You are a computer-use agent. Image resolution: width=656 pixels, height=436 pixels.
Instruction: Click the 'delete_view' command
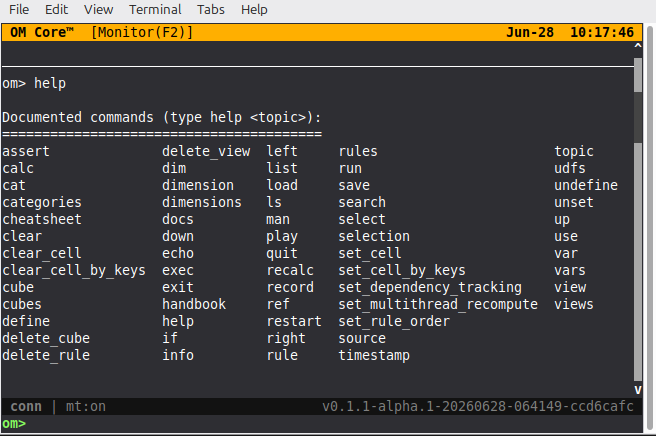pos(206,151)
